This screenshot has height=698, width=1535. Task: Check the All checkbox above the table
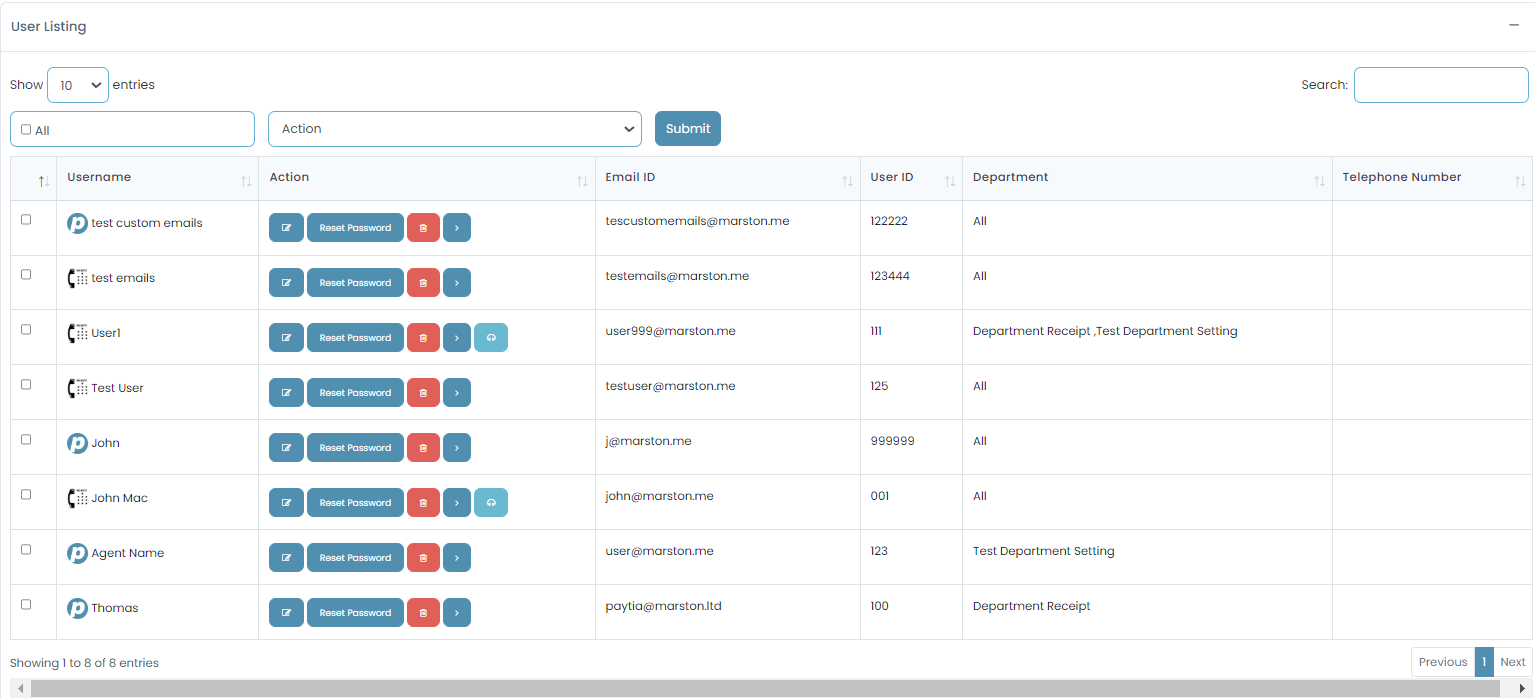tap(24, 128)
